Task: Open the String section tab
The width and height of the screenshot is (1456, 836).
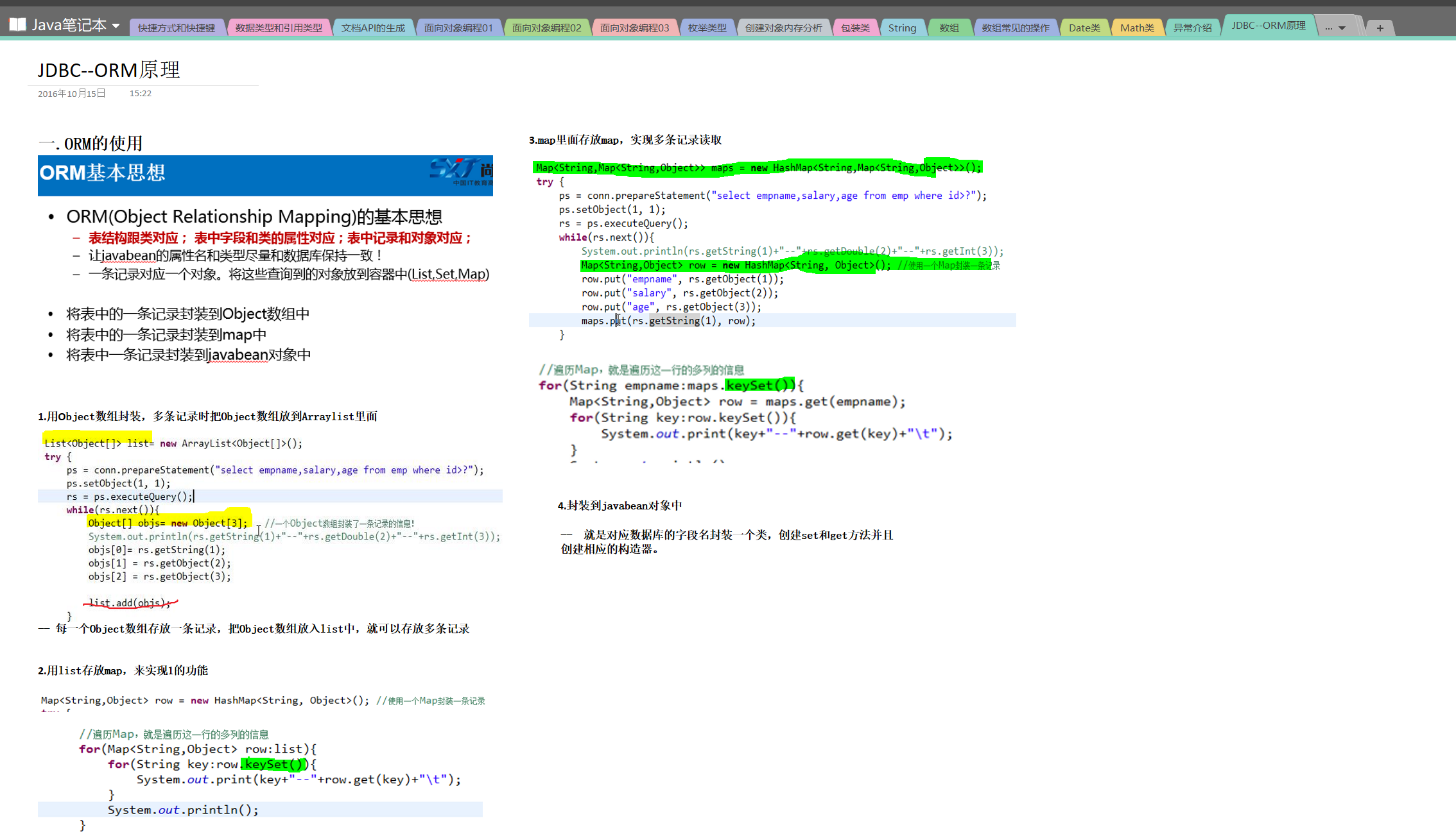Action: pyautogui.click(x=902, y=28)
